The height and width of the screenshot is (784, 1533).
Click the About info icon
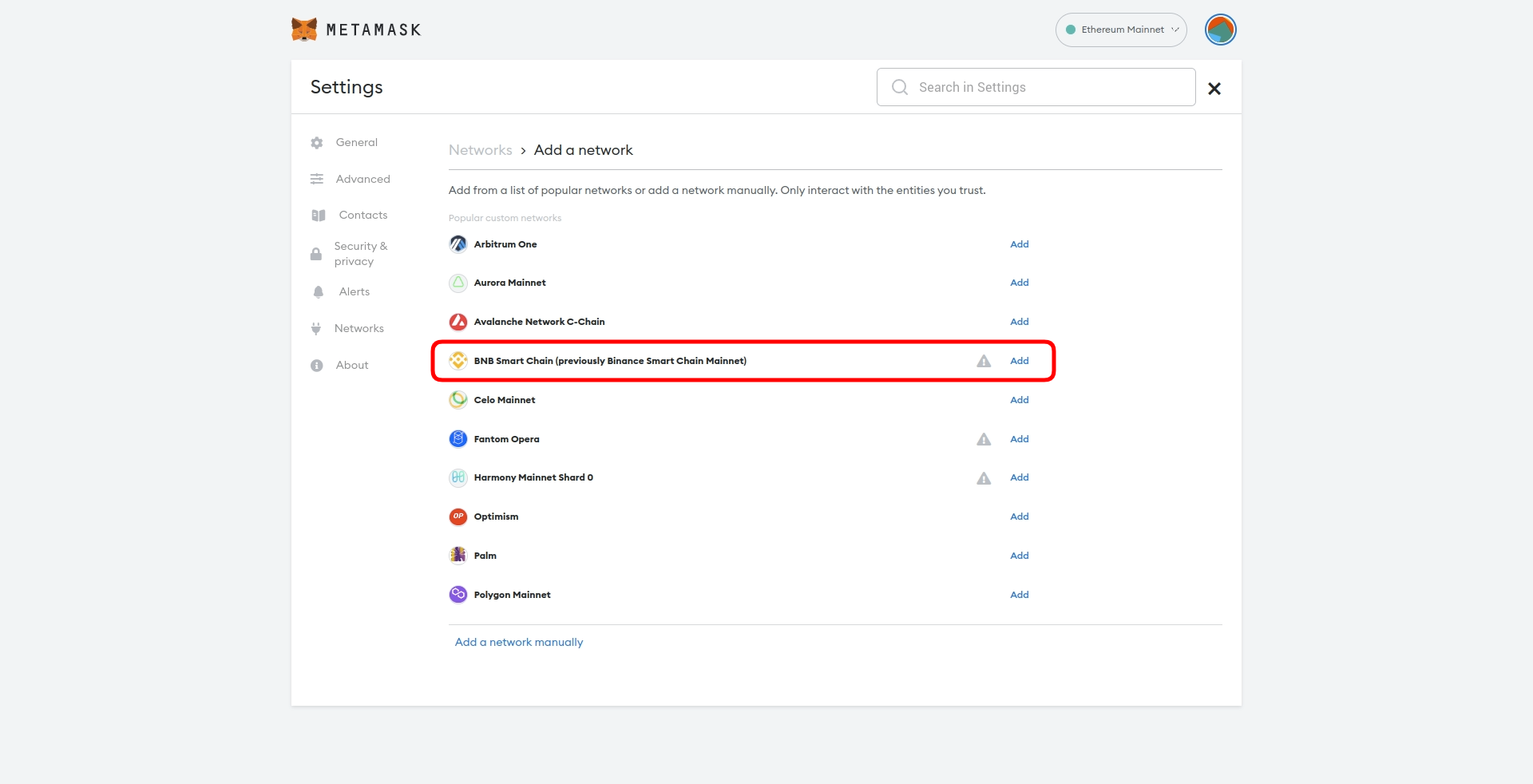coord(317,366)
